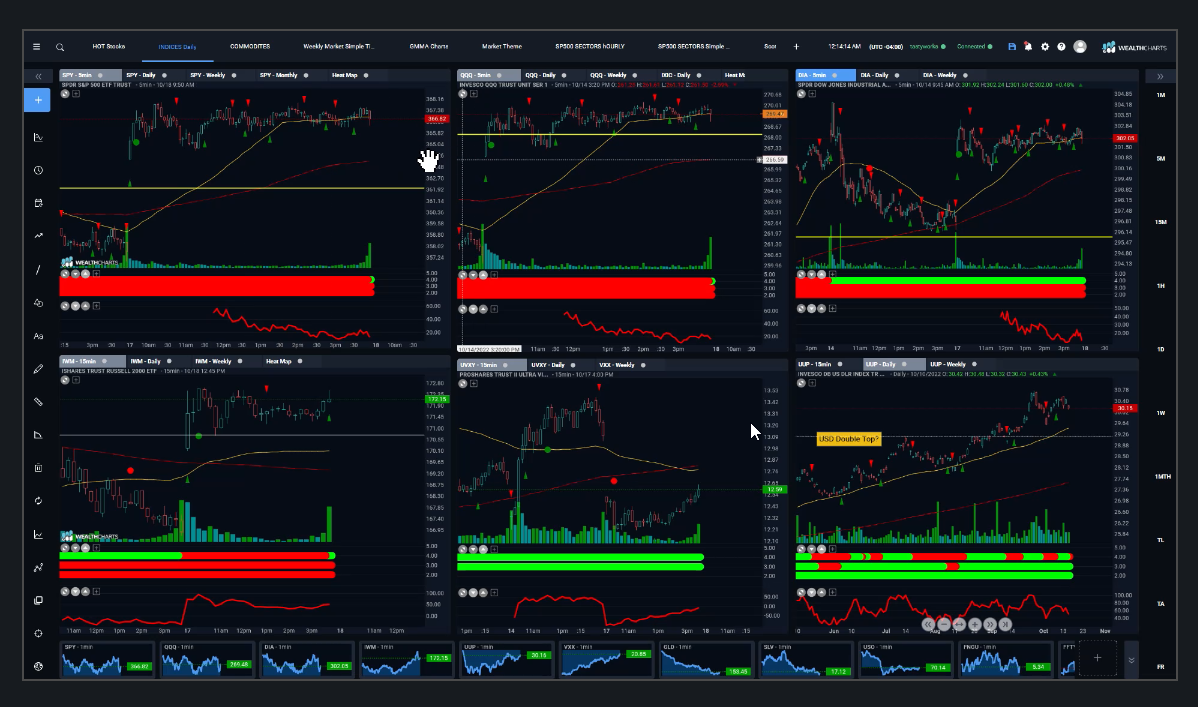Toggle the dot on VXX - Weekly tab
Image resolution: width=1198 pixels, height=707 pixels.
[643, 365]
